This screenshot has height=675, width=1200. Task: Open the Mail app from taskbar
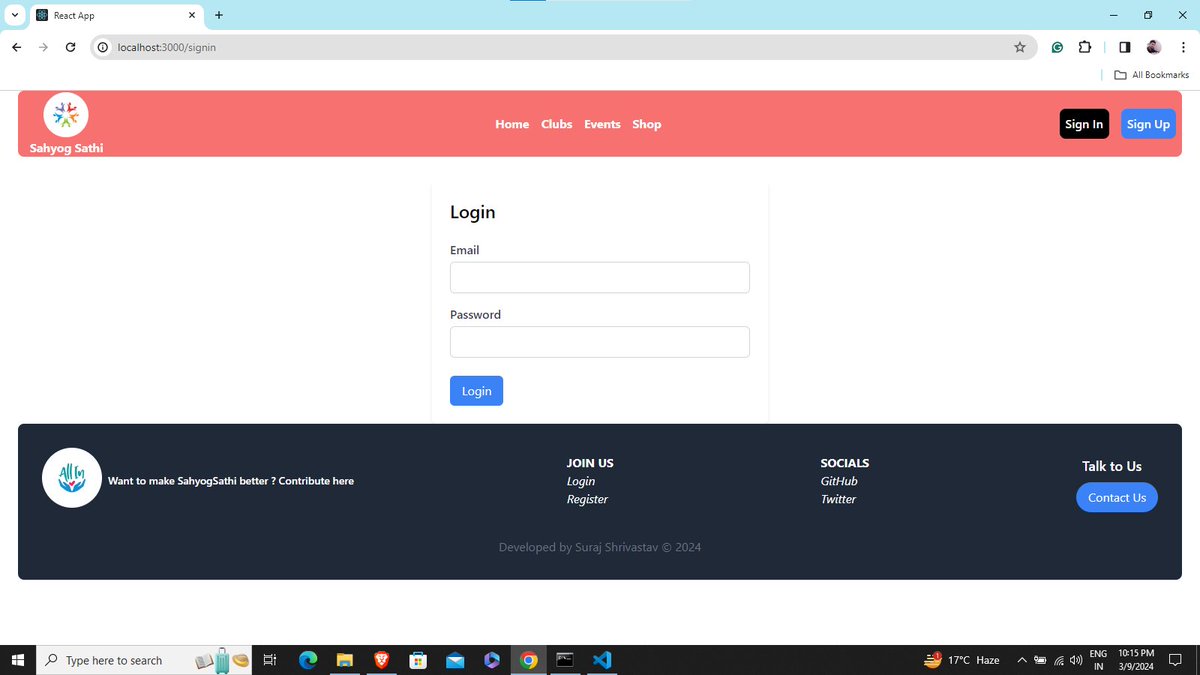pyautogui.click(x=455, y=660)
